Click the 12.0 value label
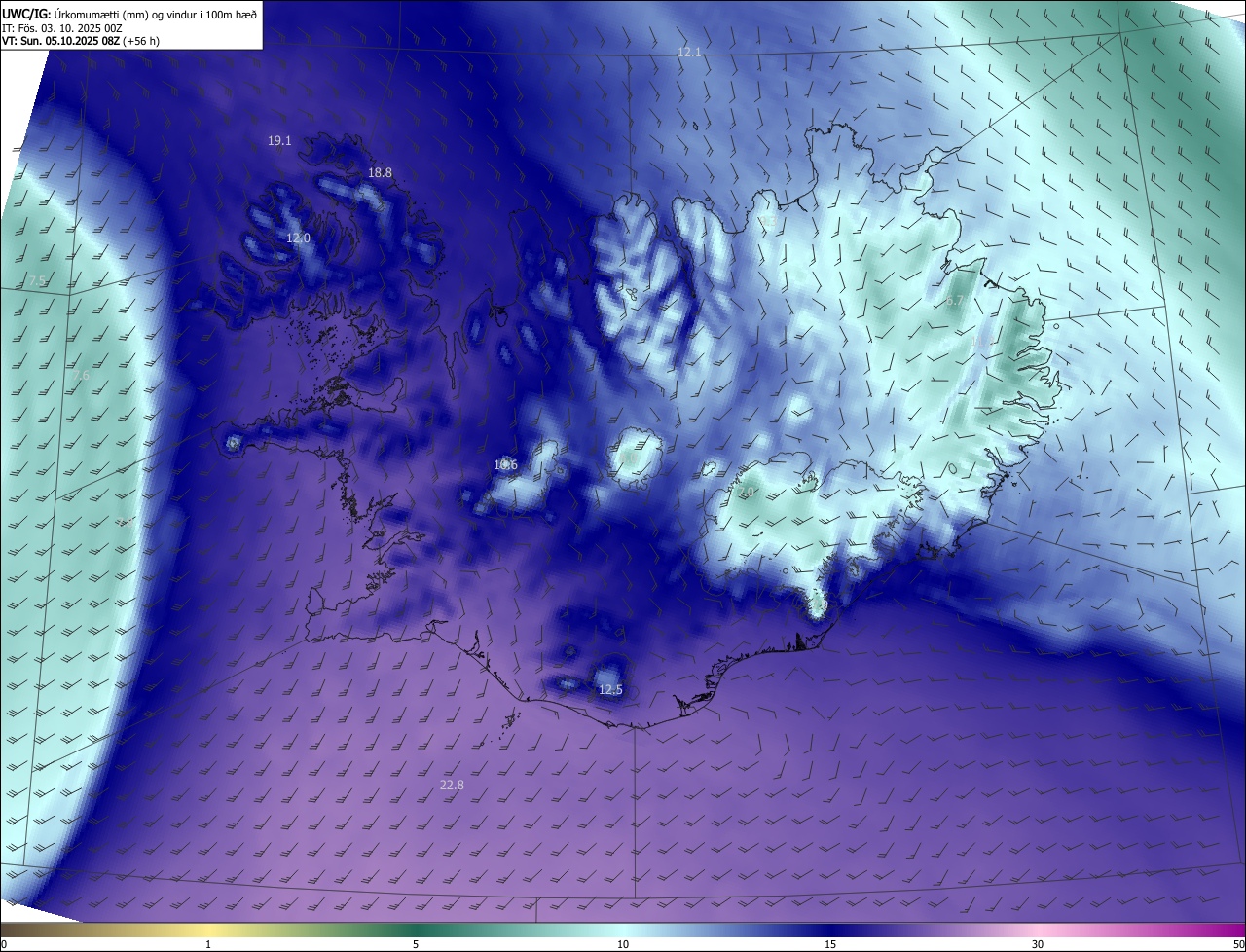Image resolution: width=1246 pixels, height=952 pixels. [x=298, y=238]
